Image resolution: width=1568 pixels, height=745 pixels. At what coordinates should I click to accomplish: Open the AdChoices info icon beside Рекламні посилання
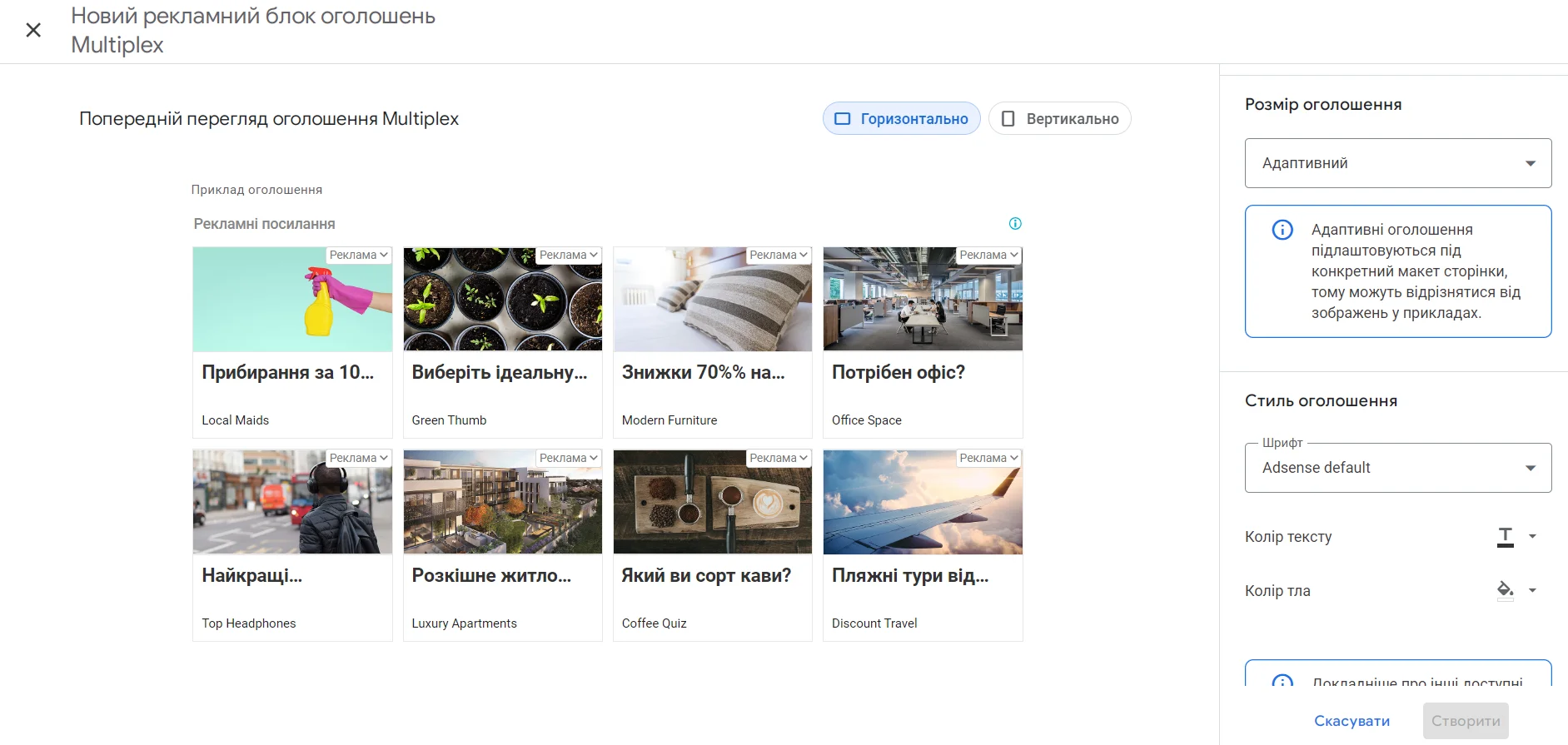pos(1015,223)
